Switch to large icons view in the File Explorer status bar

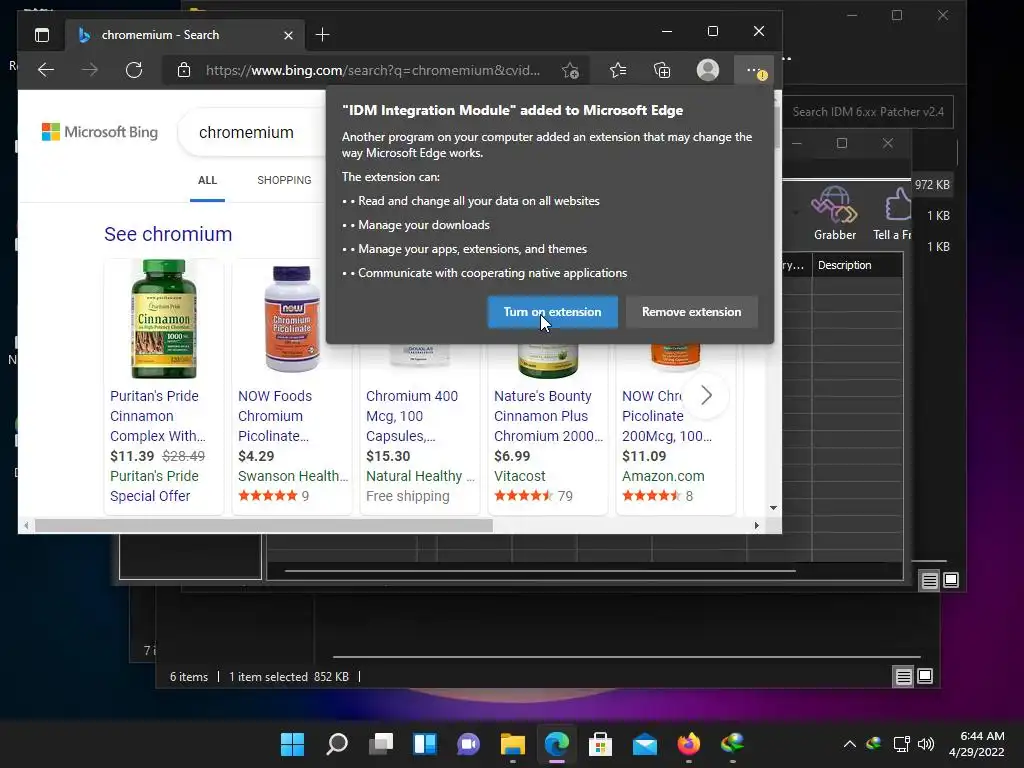(925, 676)
